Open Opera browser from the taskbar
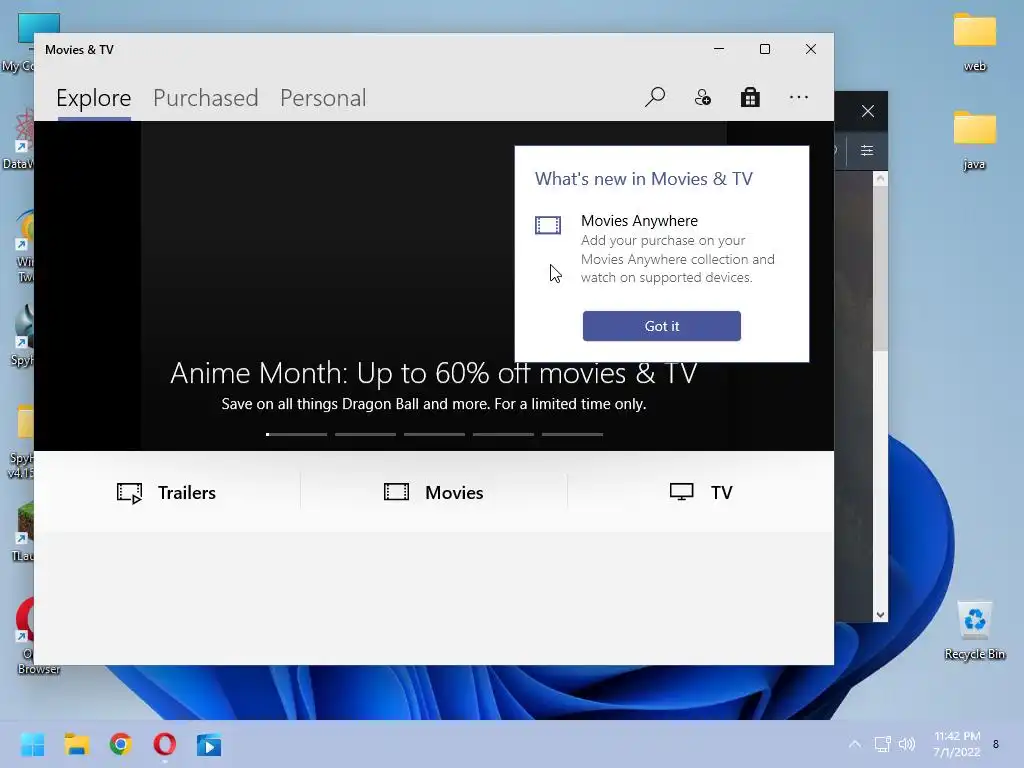1024x768 pixels. 165,744
